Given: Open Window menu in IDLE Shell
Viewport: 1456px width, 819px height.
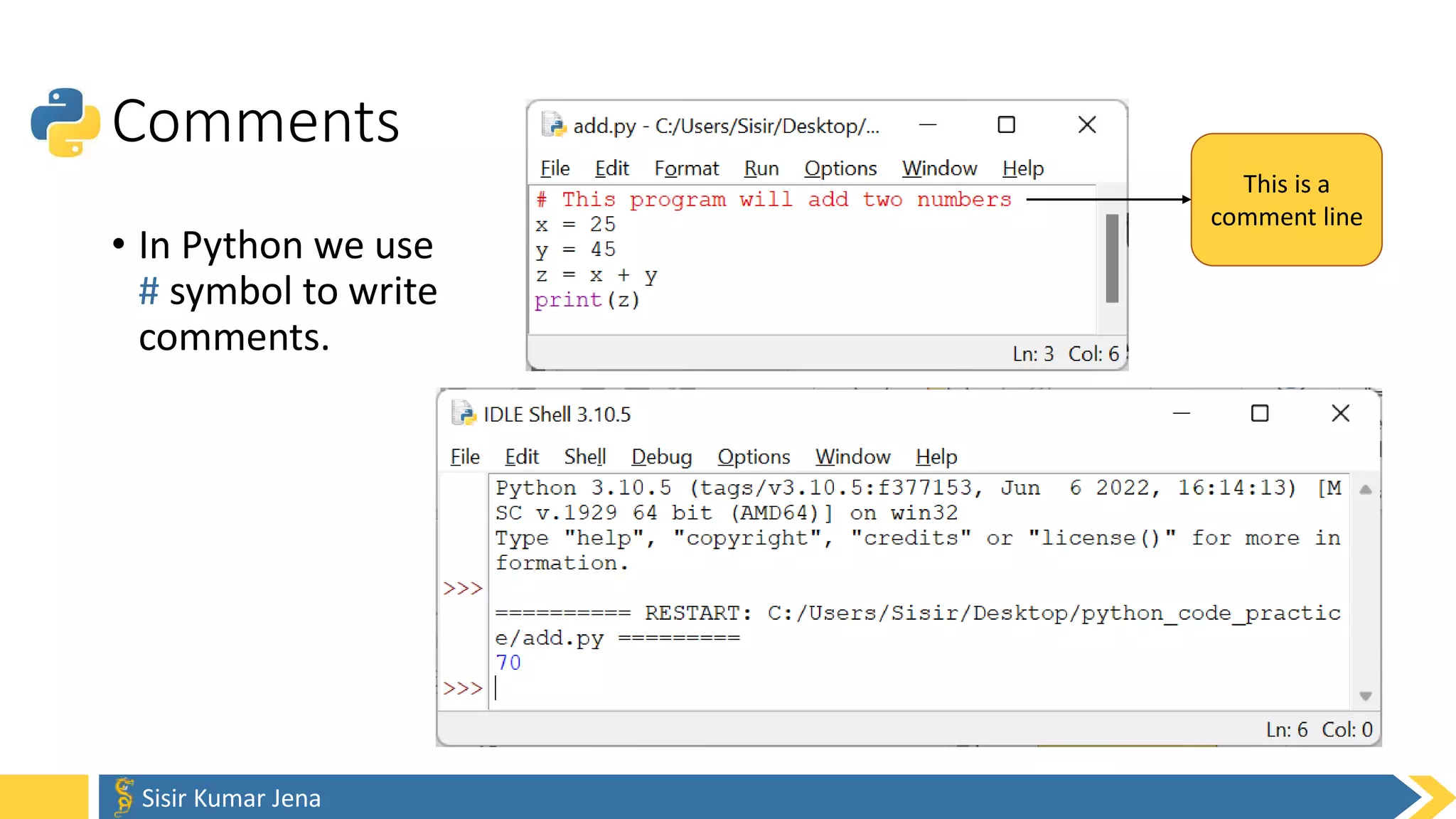Looking at the screenshot, I should pyautogui.click(x=852, y=456).
